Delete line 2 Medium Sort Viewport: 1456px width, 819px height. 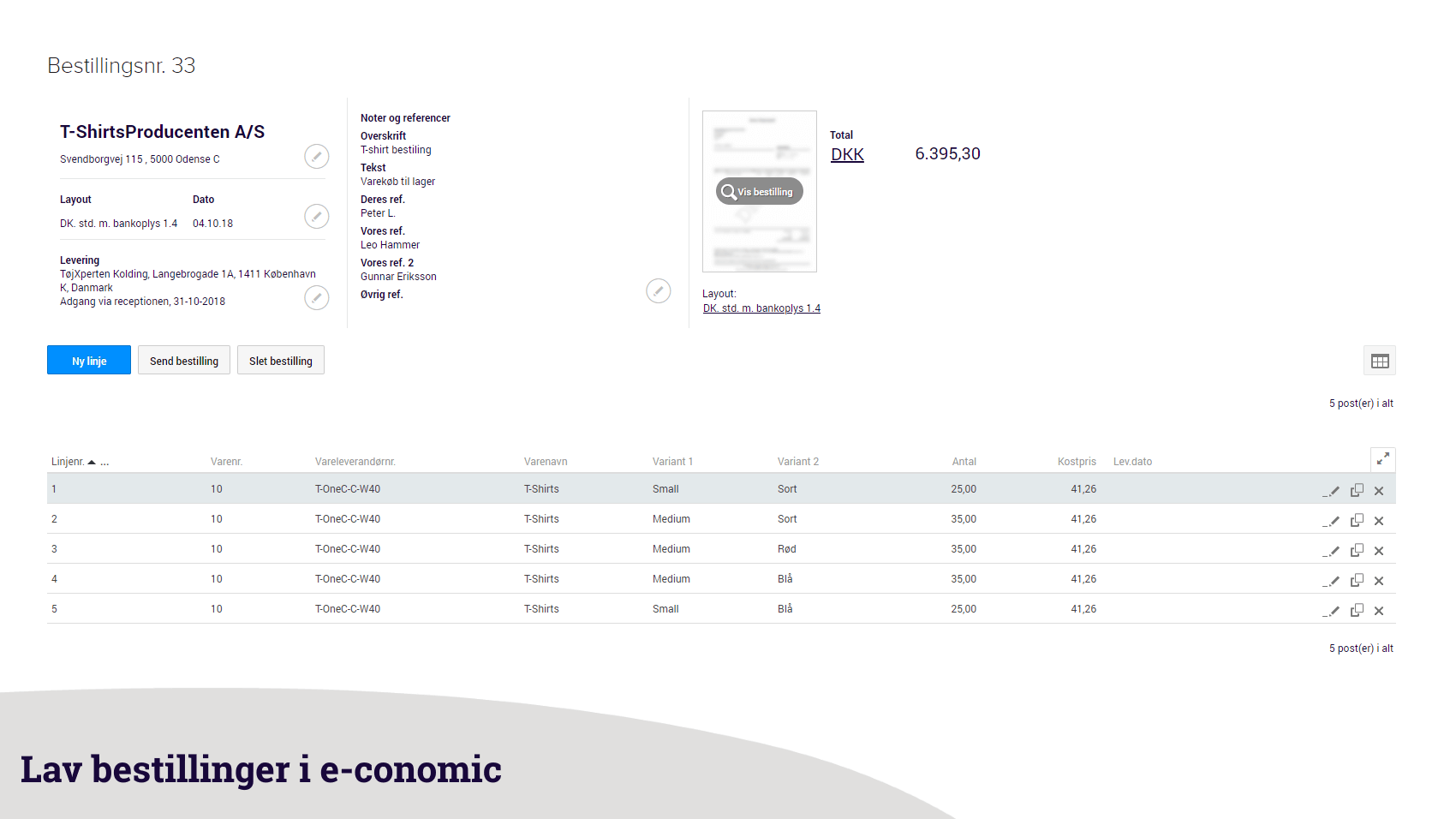[x=1379, y=521]
